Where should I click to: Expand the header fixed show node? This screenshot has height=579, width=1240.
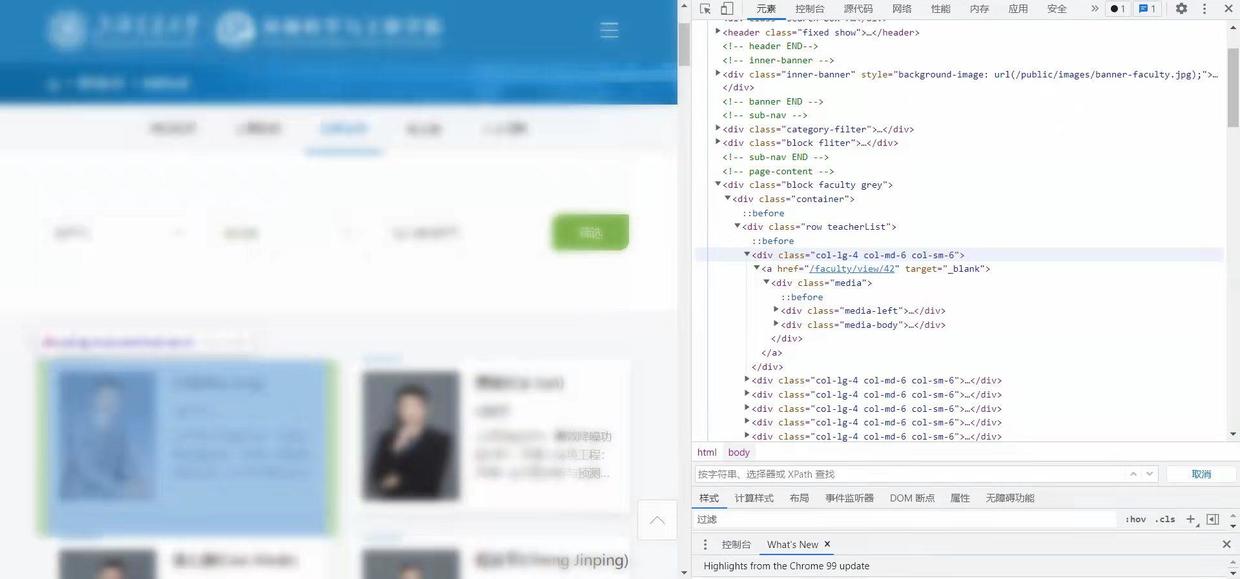coord(718,32)
